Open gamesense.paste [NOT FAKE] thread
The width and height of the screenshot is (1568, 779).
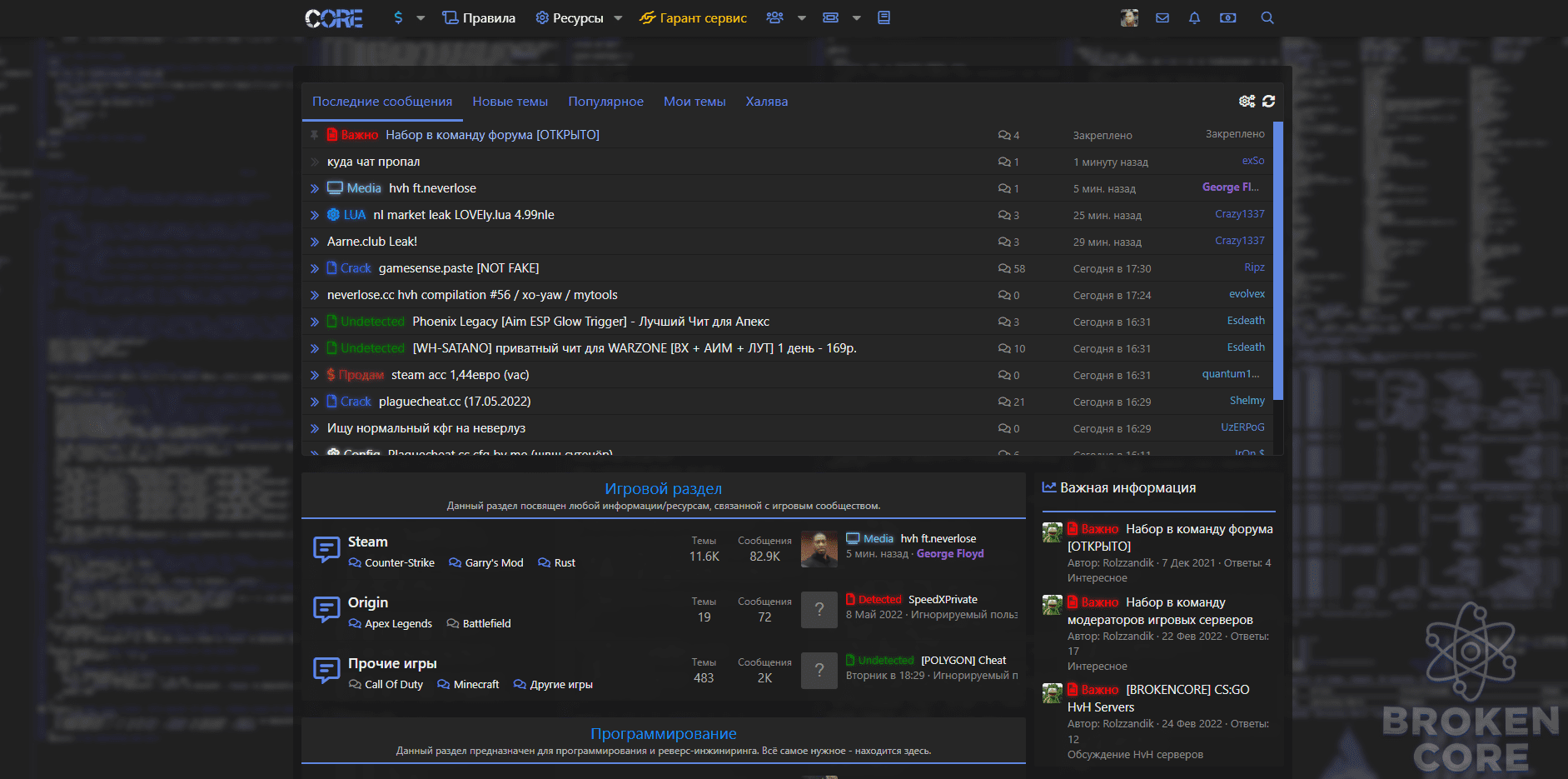tap(459, 268)
